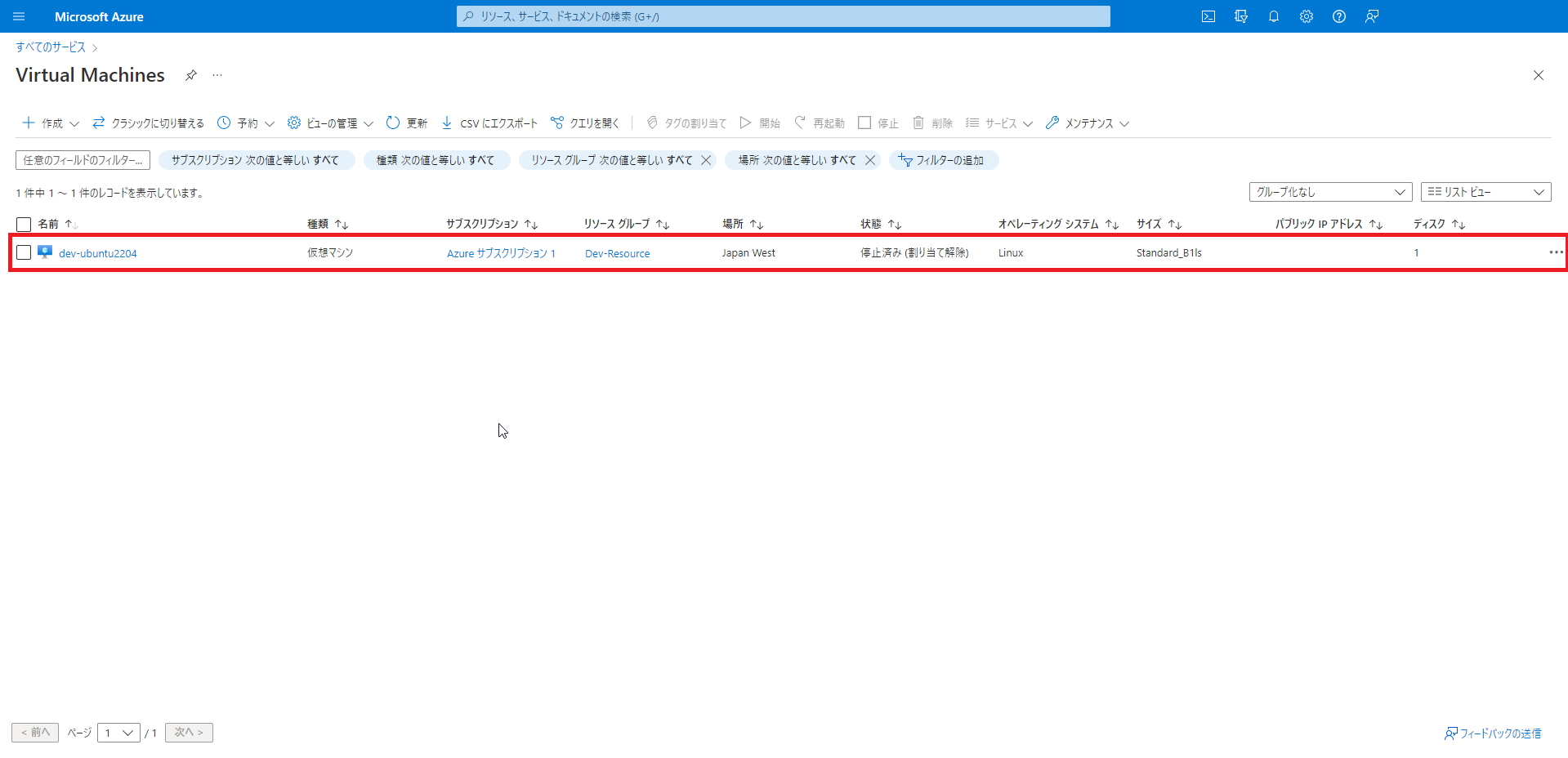Click フィードバックの送信
This screenshot has width=1568, height=758.
[x=1493, y=733]
